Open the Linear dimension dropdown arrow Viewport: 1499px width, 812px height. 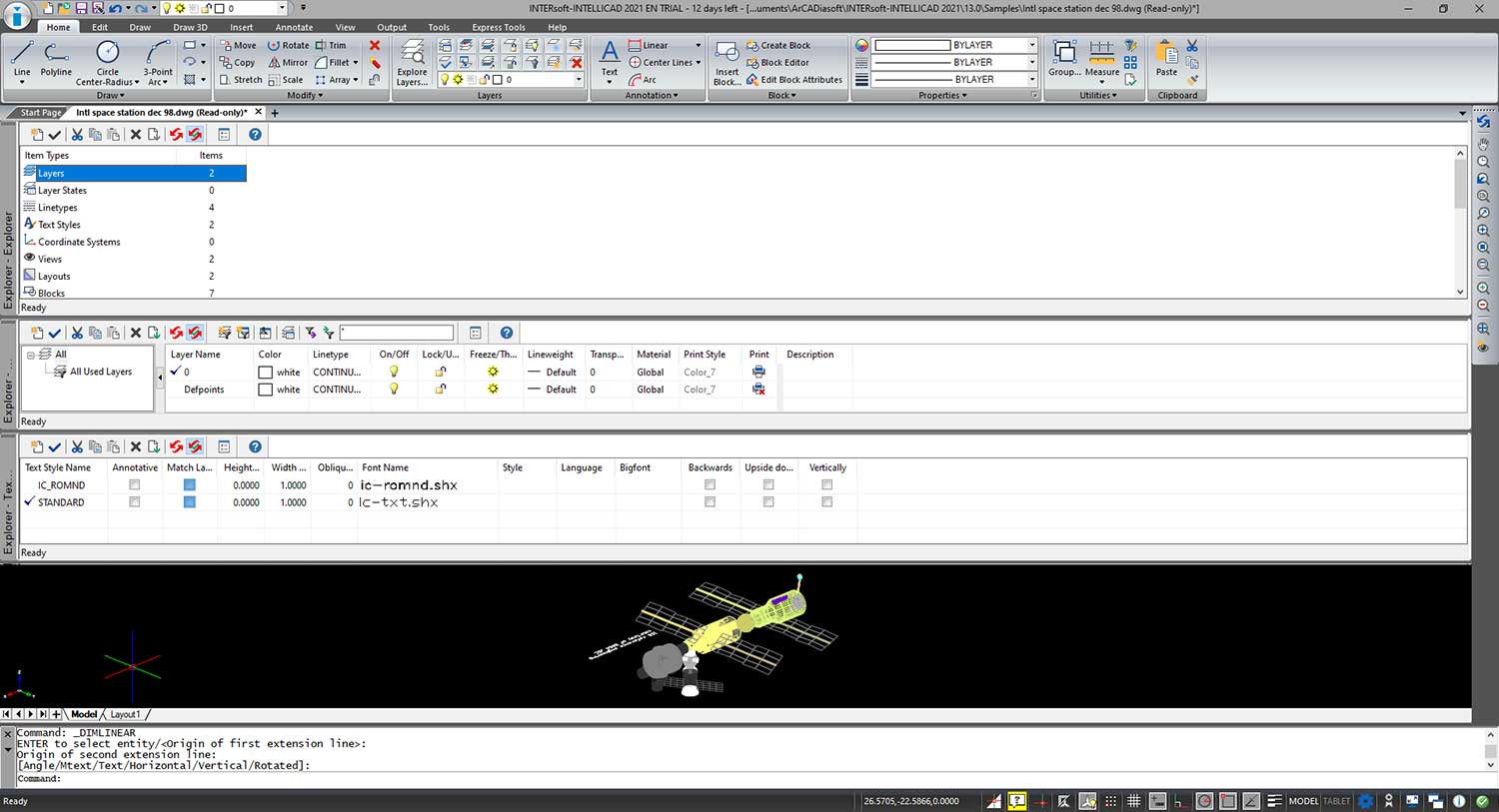[x=698, y=46]
